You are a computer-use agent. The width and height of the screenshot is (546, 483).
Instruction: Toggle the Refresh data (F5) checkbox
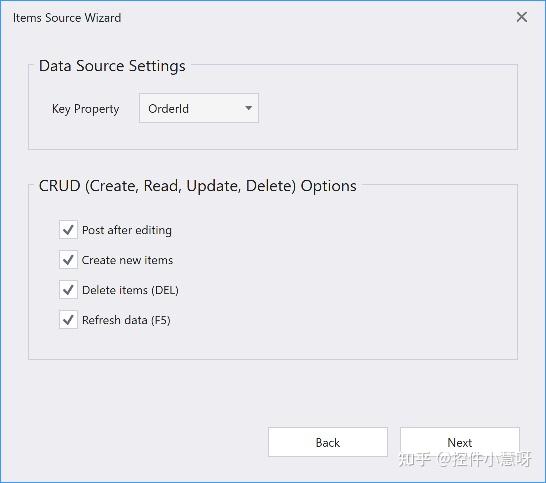(68, 320)
